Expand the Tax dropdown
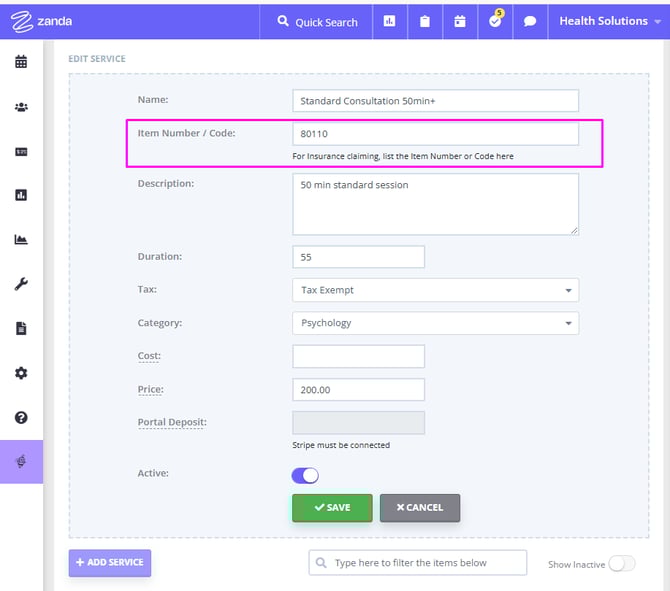Viewport: 670px width, 591px height. coord(435,290)
